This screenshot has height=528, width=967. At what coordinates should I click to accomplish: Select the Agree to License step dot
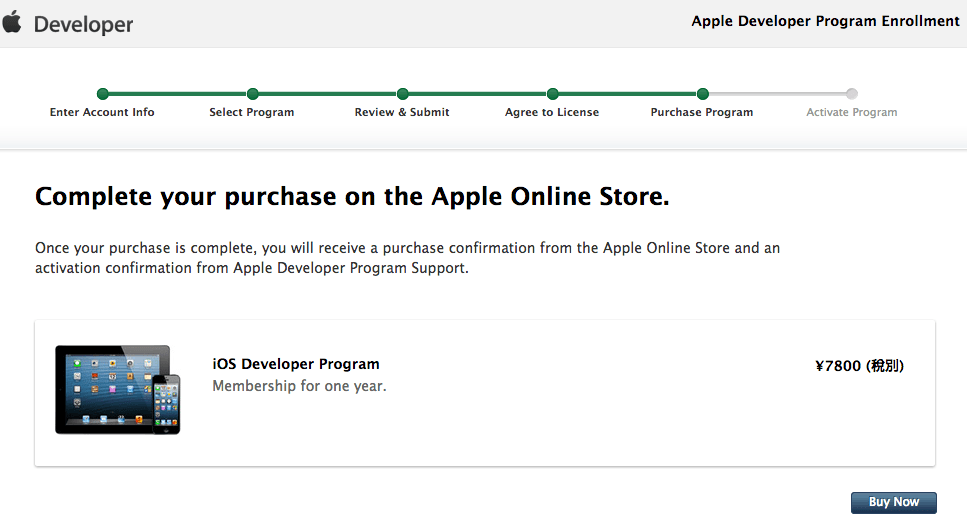point(552,94)
